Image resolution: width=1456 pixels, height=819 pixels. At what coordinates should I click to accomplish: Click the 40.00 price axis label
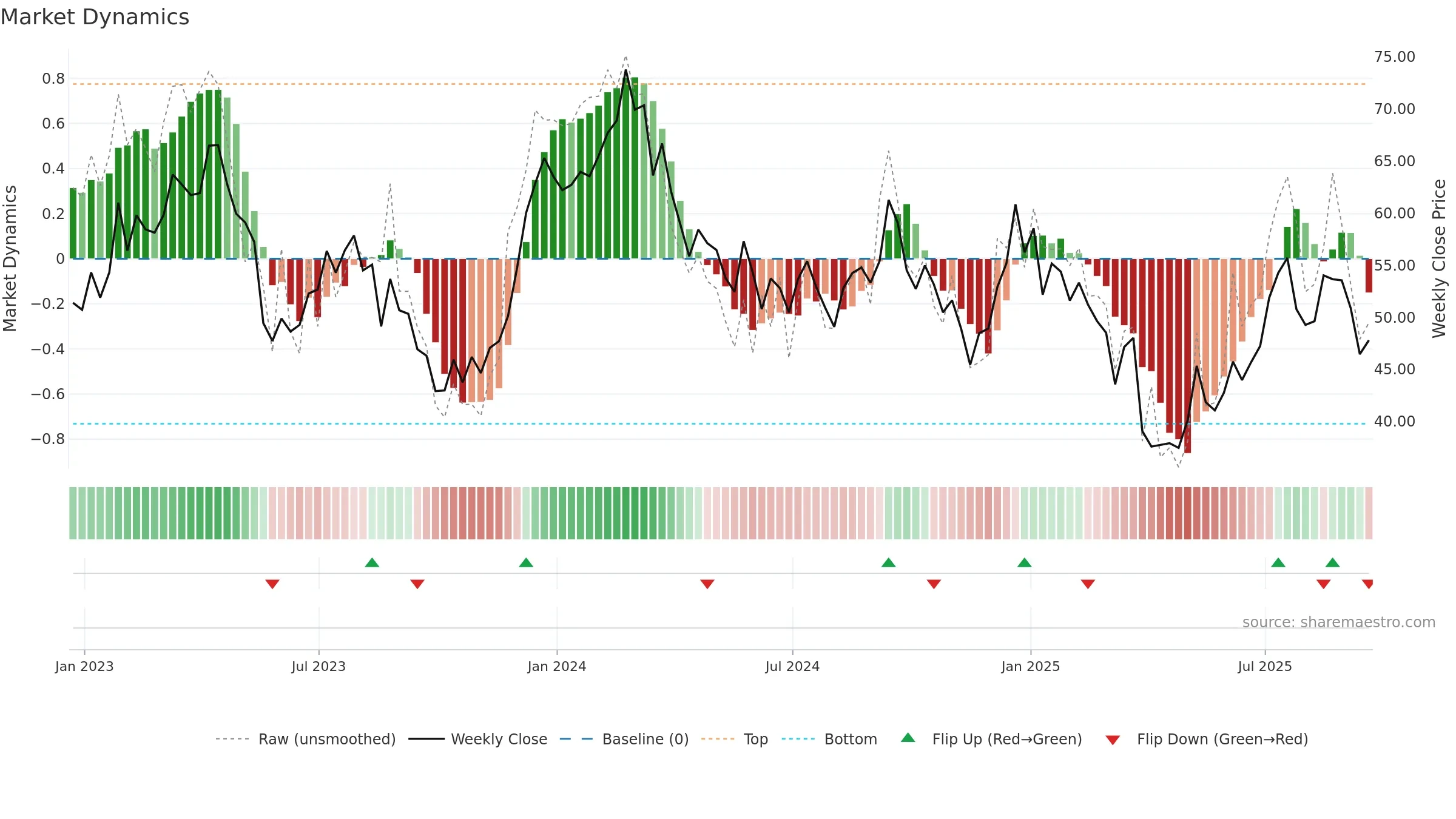pyautogui.click(x=1395, y=421)
